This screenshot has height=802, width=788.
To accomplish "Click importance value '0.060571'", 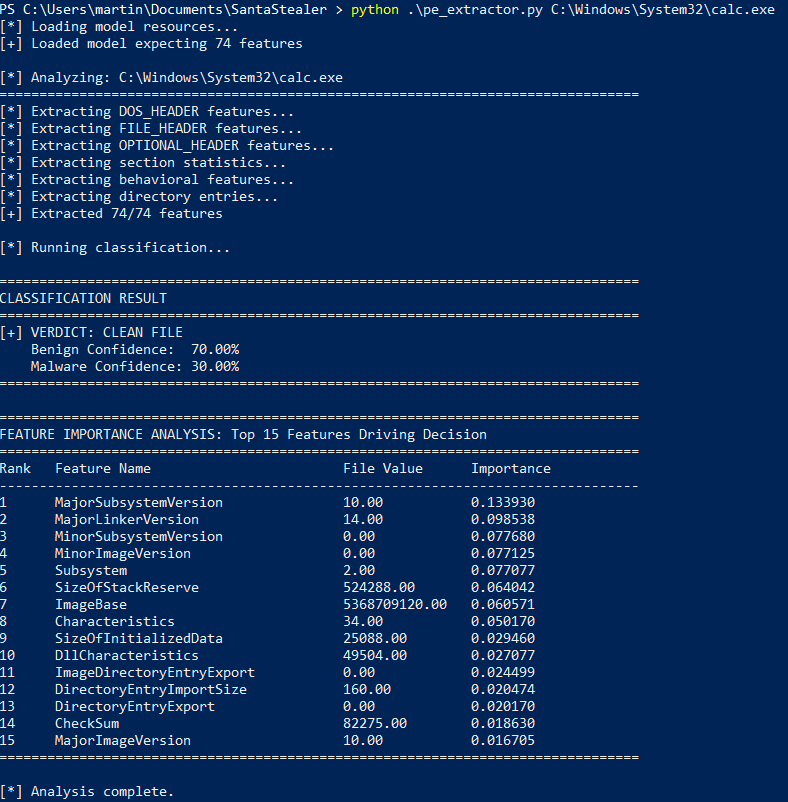I will tap(503, 605).
